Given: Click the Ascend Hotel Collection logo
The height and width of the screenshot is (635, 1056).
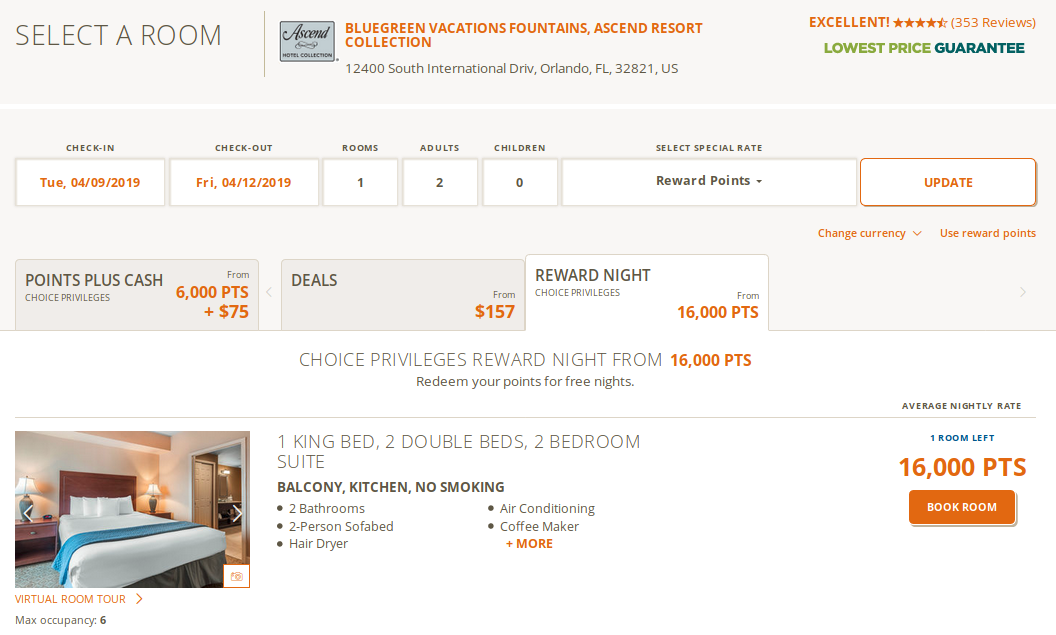Looking at the screenshot, I should pyautogui.click(x=307, y=41).
